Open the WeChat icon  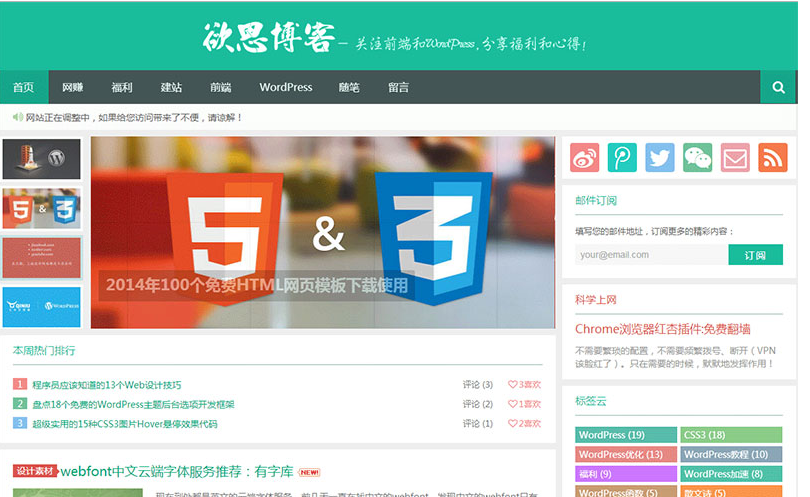697,158
